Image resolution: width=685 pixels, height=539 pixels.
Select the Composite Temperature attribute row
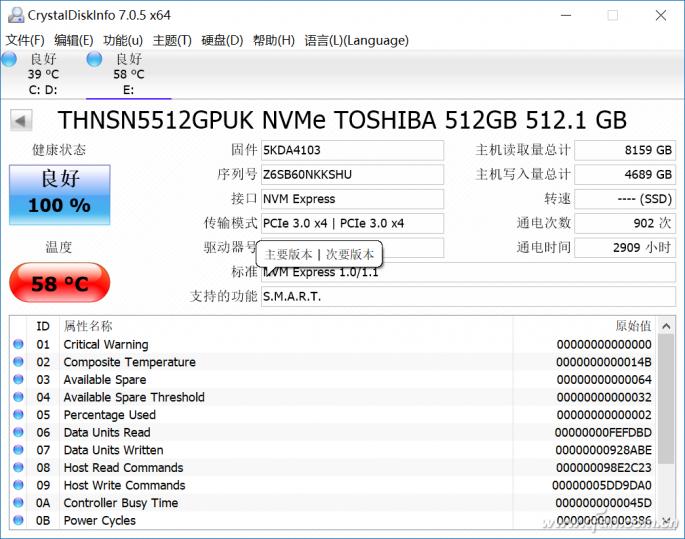(333, 362)
